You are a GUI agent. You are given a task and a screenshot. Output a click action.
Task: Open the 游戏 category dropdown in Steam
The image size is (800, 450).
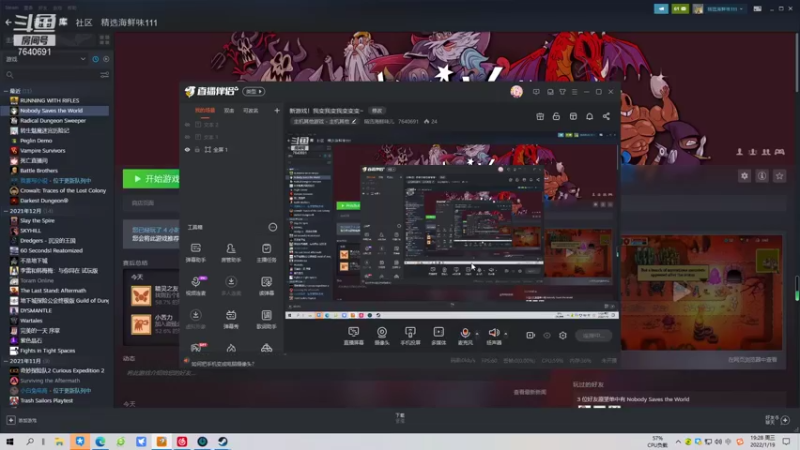click(46, 59)
